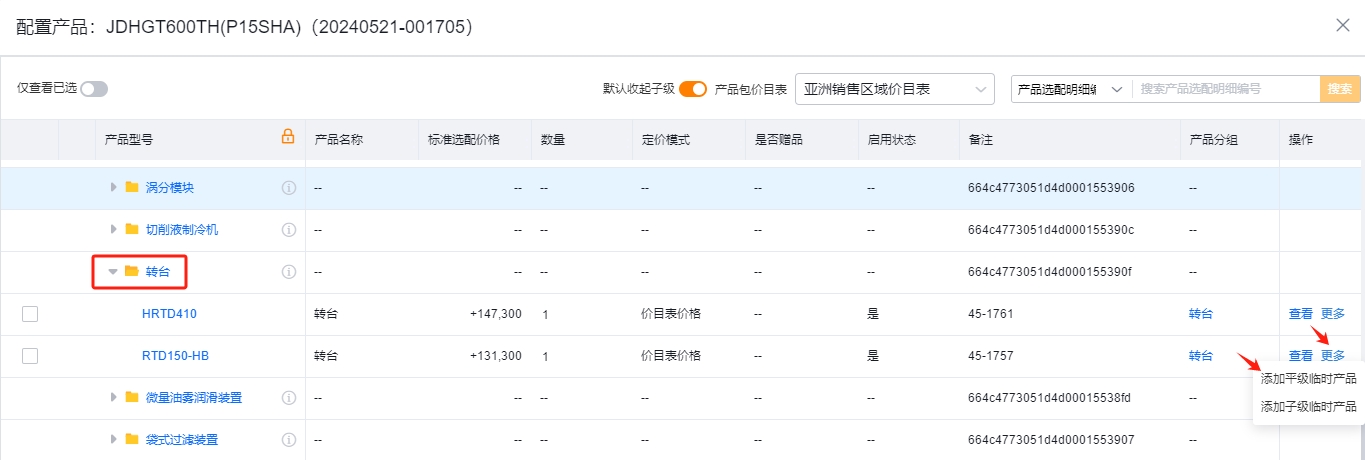The height and width of the screenshot is (460, 1365).
Task: Expand the 切削液制冷机 tree node
Action: pos(114,230)
